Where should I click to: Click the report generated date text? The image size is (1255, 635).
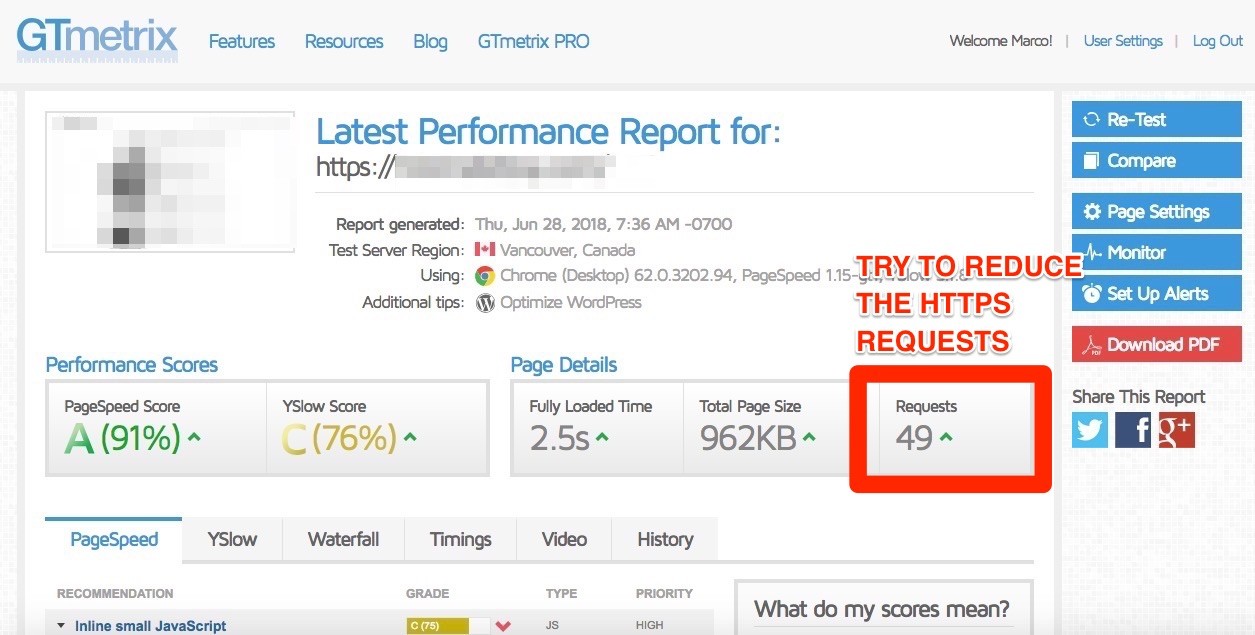[603, 224]
